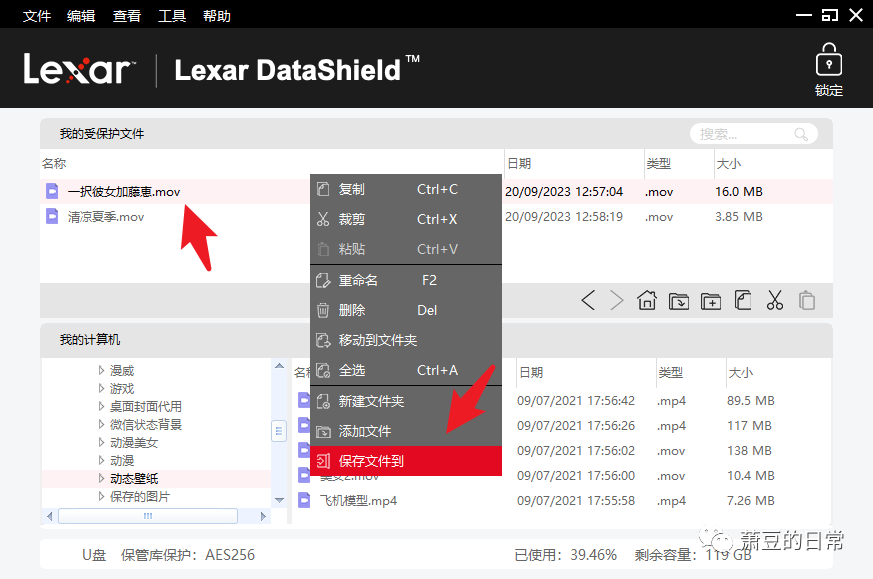Click tree vertical scrollbar thumb
The width and height of the screenshot is (873, 579).
pos(279,431)
